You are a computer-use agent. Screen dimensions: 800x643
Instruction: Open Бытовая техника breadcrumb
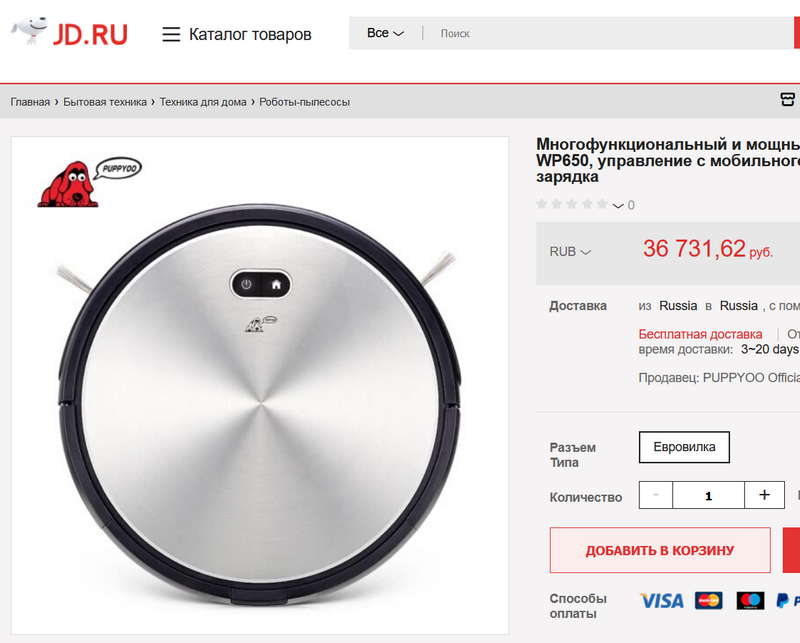tap(105, 102)
